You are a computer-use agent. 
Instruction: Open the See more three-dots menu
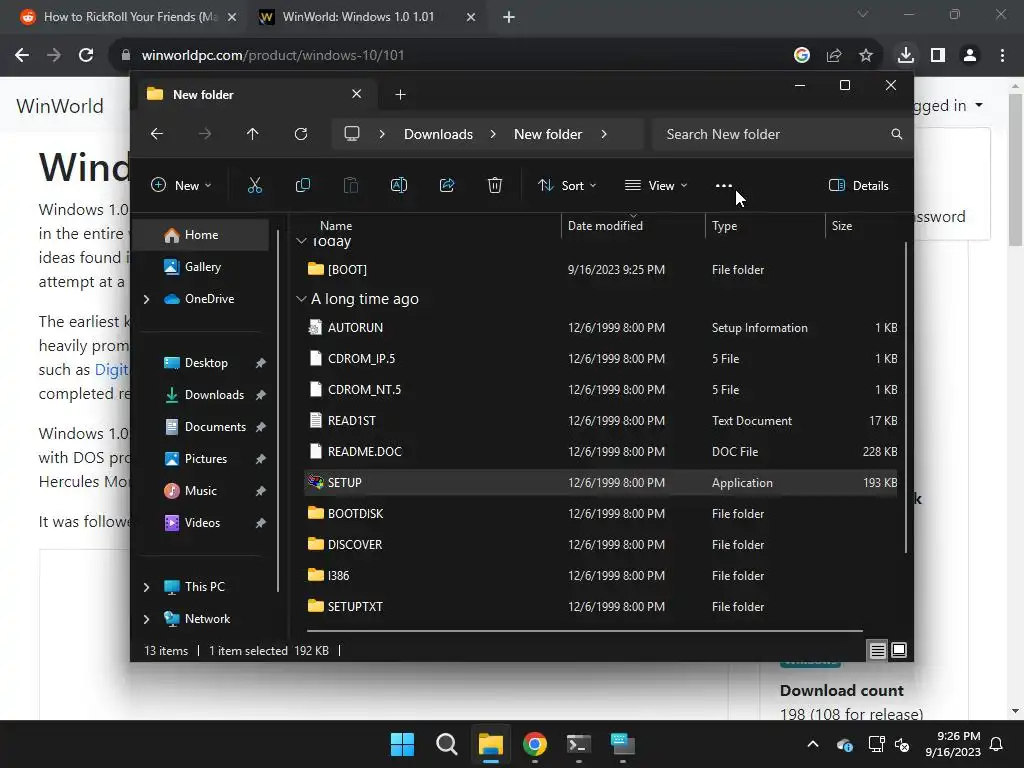[724, 185]
